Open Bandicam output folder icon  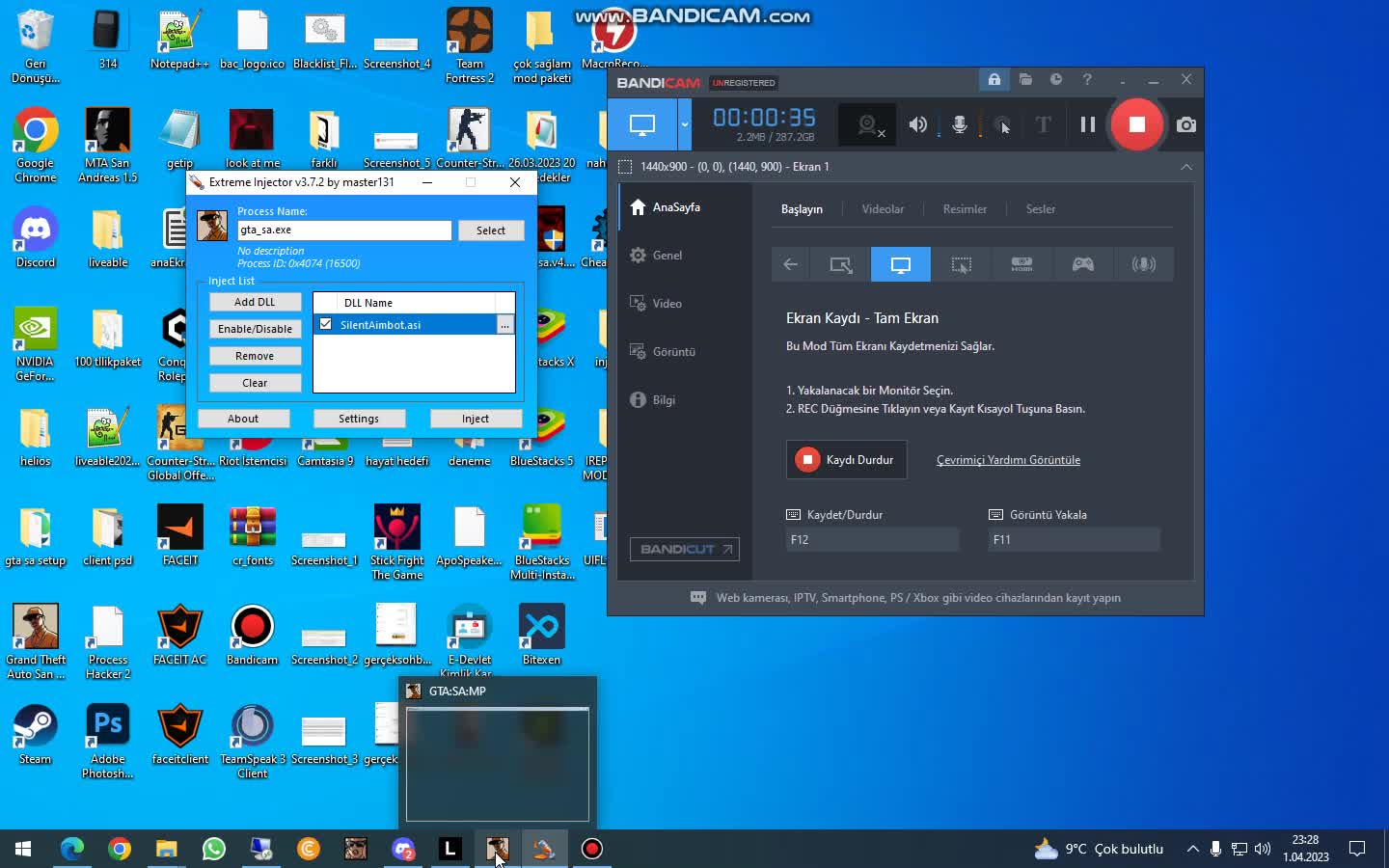point(1024,79)
